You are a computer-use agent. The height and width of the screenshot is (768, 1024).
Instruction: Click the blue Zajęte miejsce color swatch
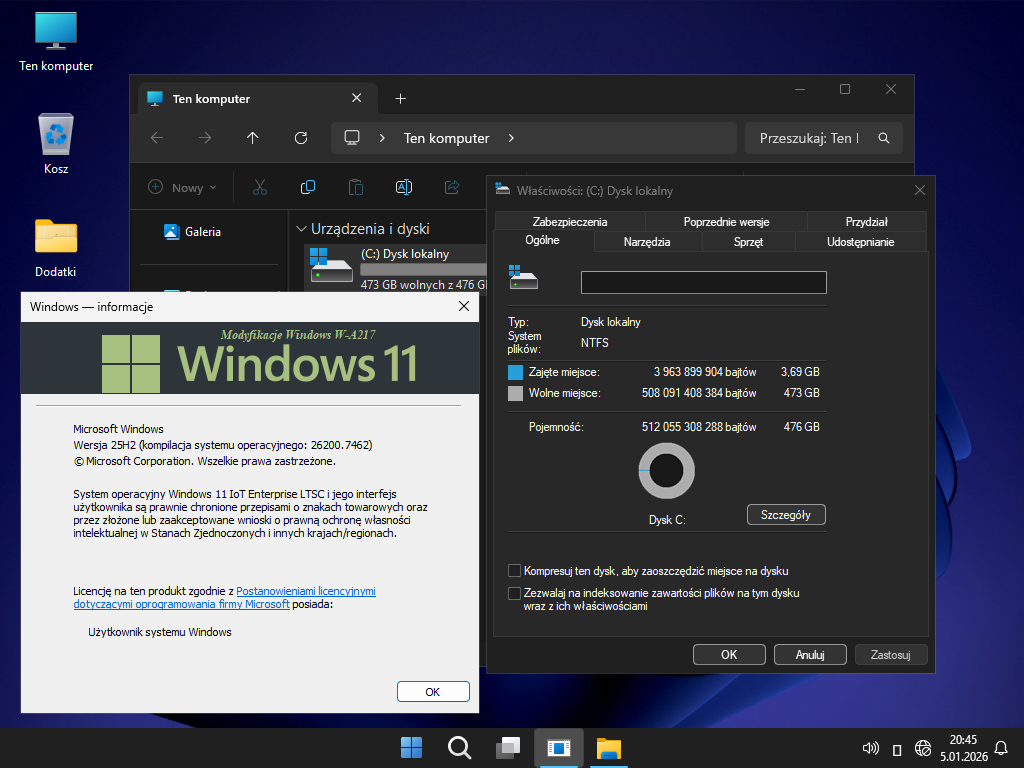[x=516, y=372]
